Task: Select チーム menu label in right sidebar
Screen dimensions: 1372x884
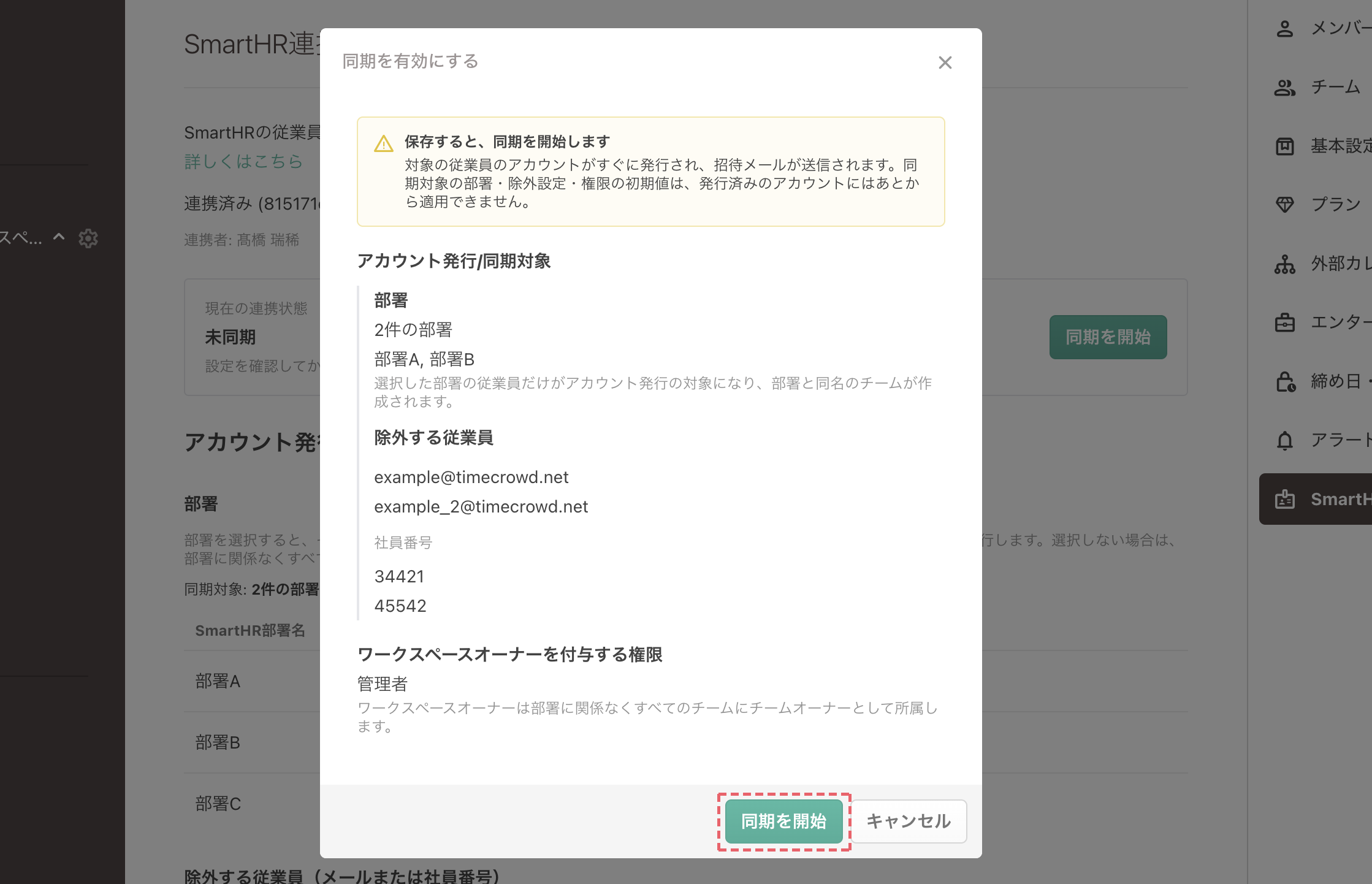Action: point(1336,88)
